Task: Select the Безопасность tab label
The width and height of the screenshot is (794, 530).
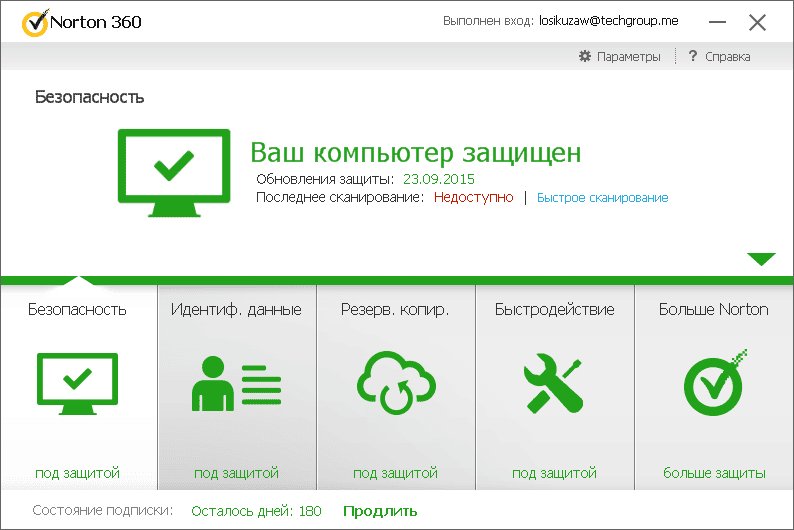Action: [77, 309]
